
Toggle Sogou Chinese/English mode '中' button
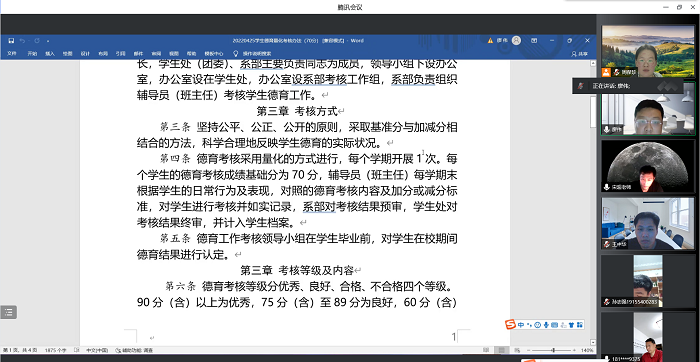(x=521, y=325)
